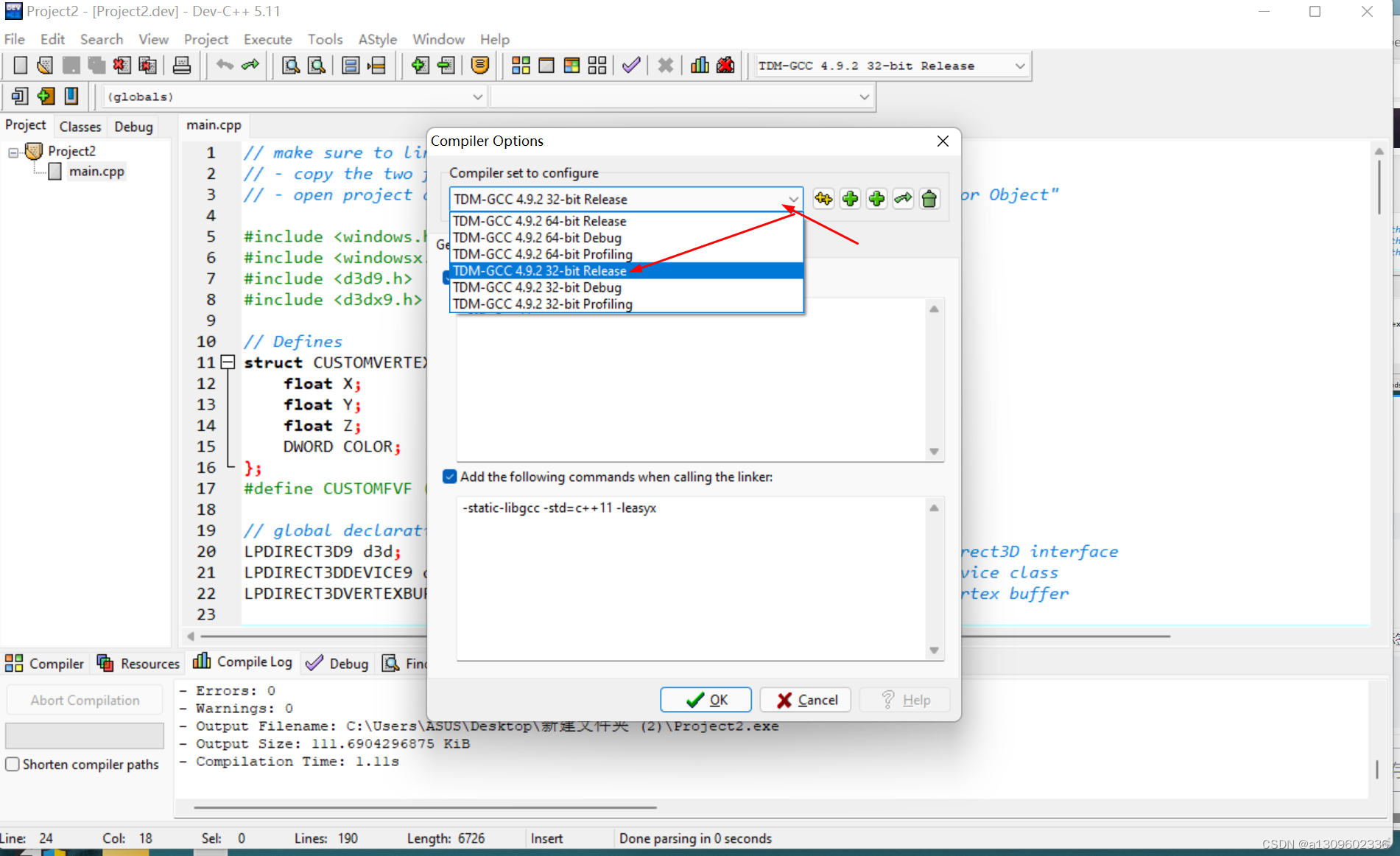Image resolution: width=1400 pixels, height=856 pixels.
Task: Switch to the Resources bottom tab
Action: click(138, 664)
